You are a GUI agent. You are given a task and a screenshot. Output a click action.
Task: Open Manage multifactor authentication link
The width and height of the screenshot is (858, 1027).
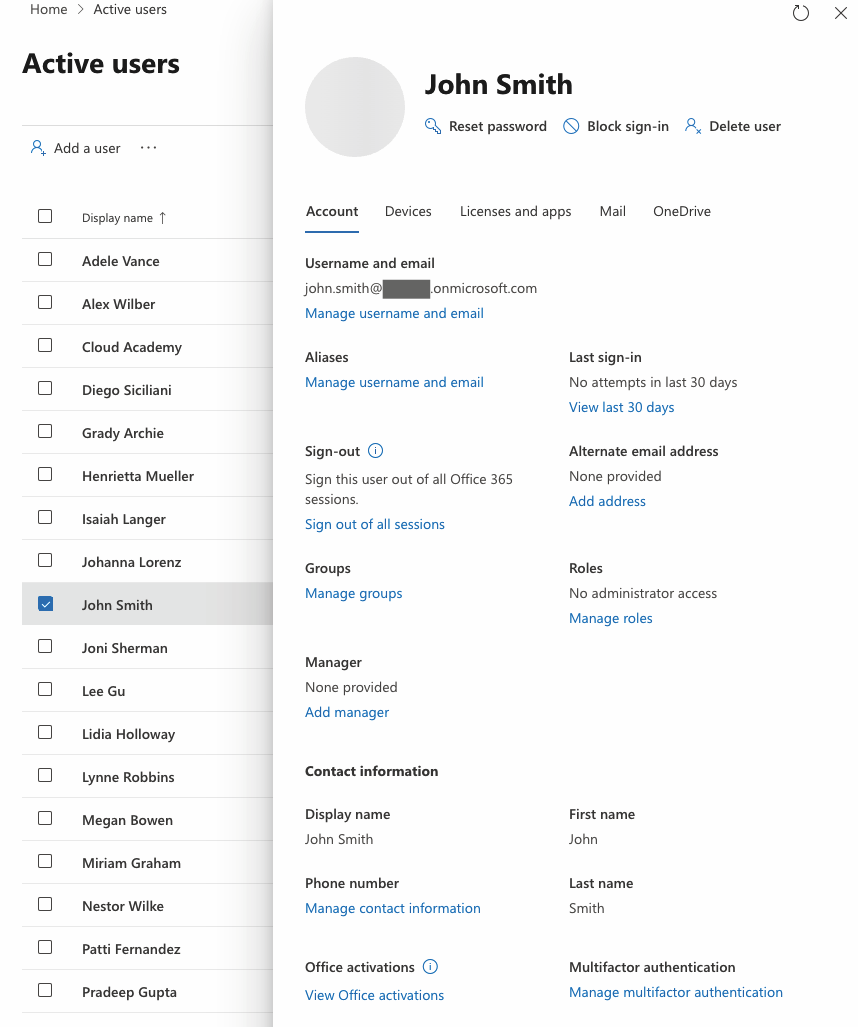point(675,992)
